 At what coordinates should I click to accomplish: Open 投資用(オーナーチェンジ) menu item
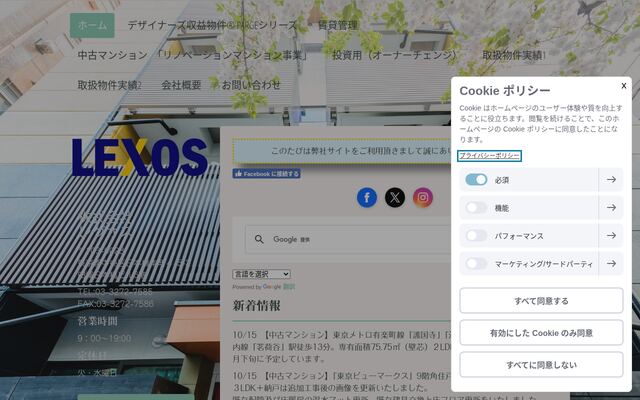coord(394,55)
